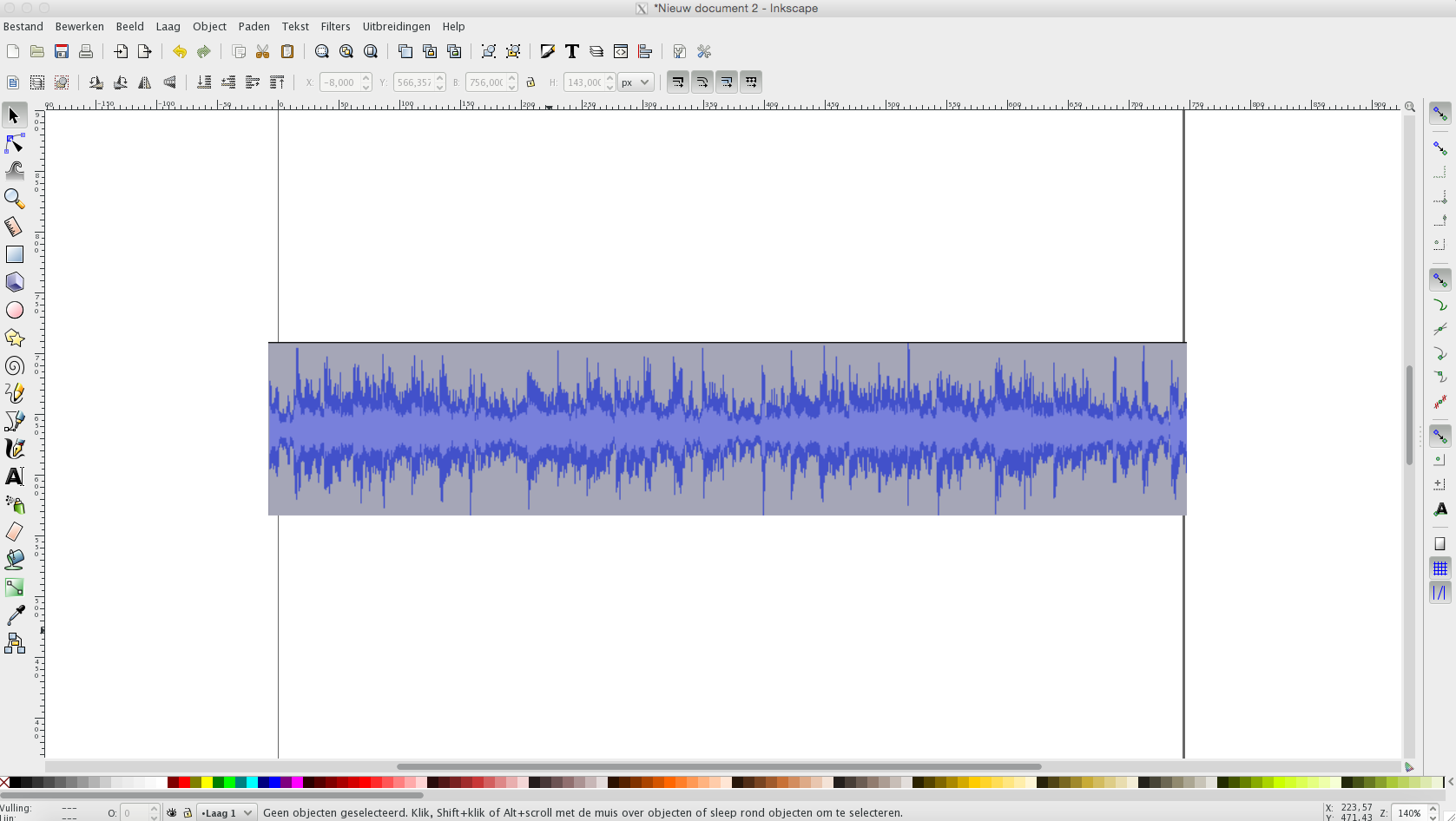The height and width of the screenshot is (821, 1456).
Task: Select the Gradient tool
Action: (14, 588)
